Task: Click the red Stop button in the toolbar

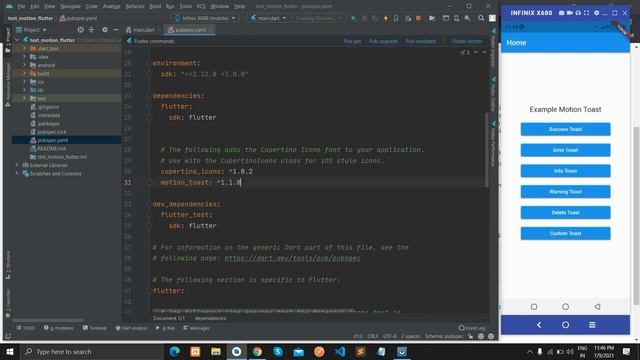Action: (x=418, y=18)
